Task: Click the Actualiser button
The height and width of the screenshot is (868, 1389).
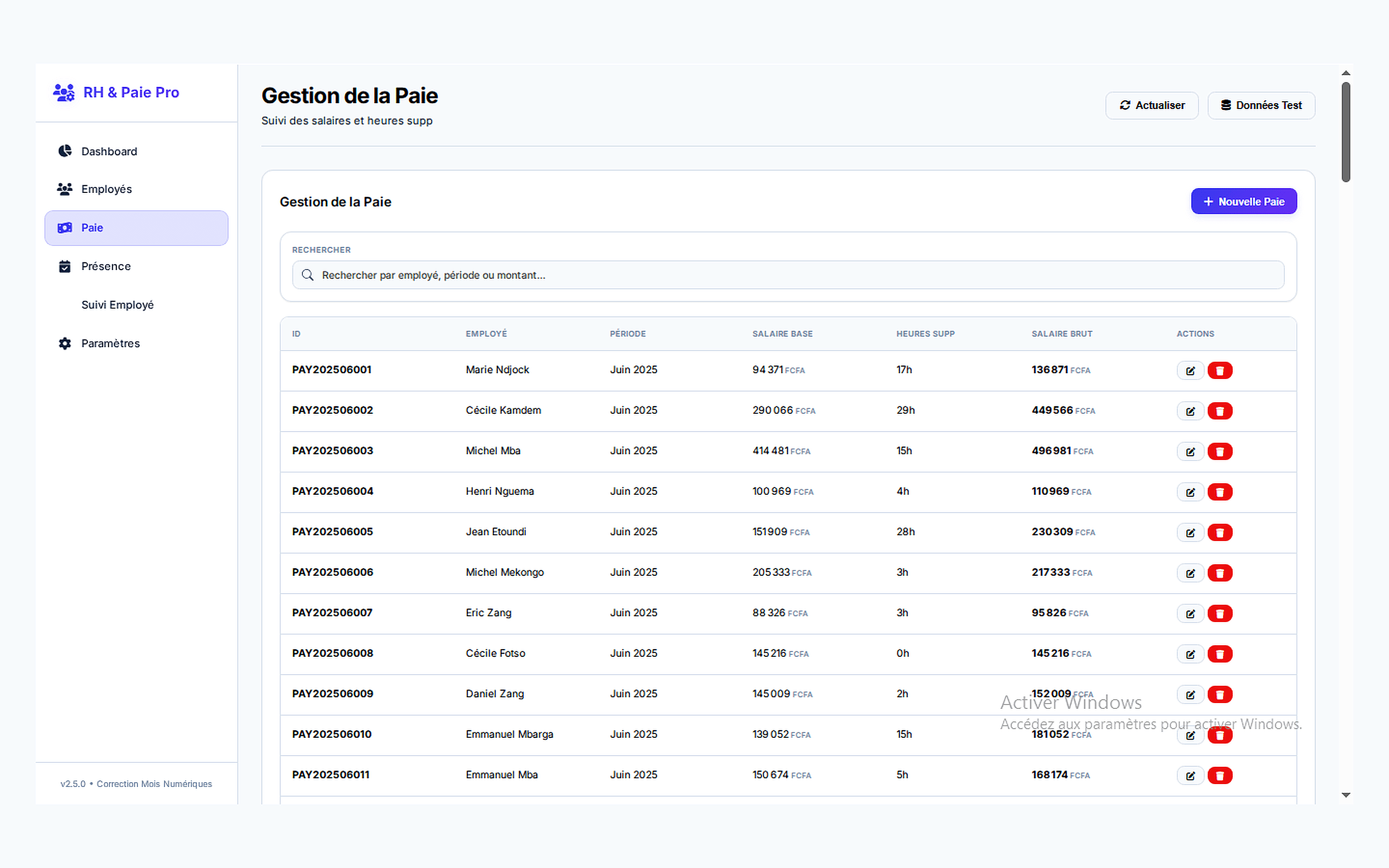Action: pyautogui.click(x=1151, y=105)
